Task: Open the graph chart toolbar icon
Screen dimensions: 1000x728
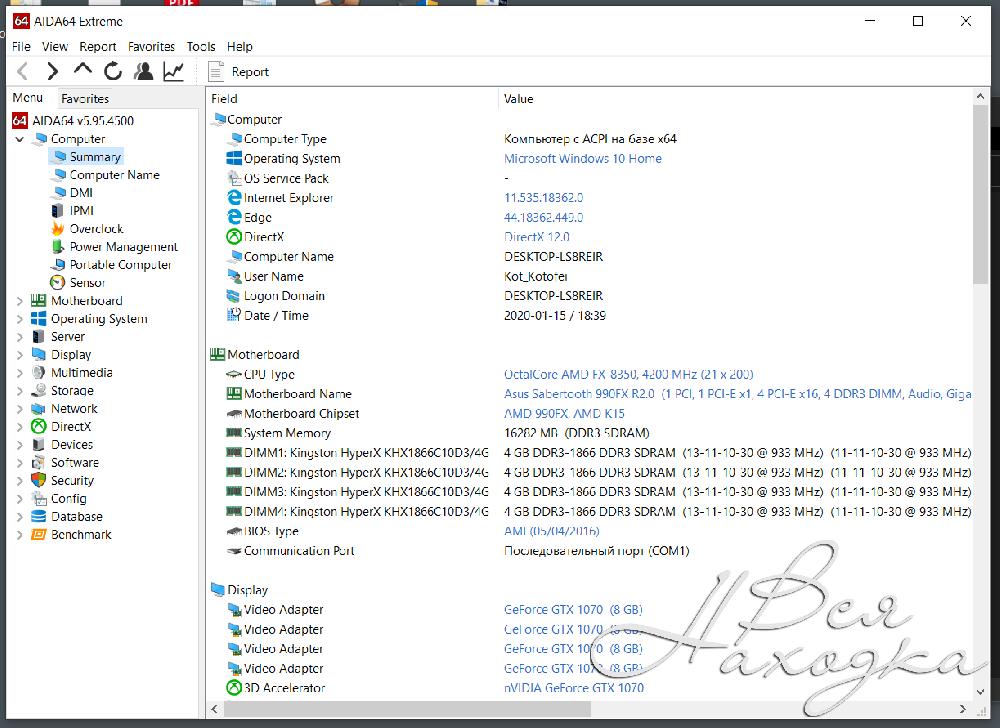Action: 174,71
